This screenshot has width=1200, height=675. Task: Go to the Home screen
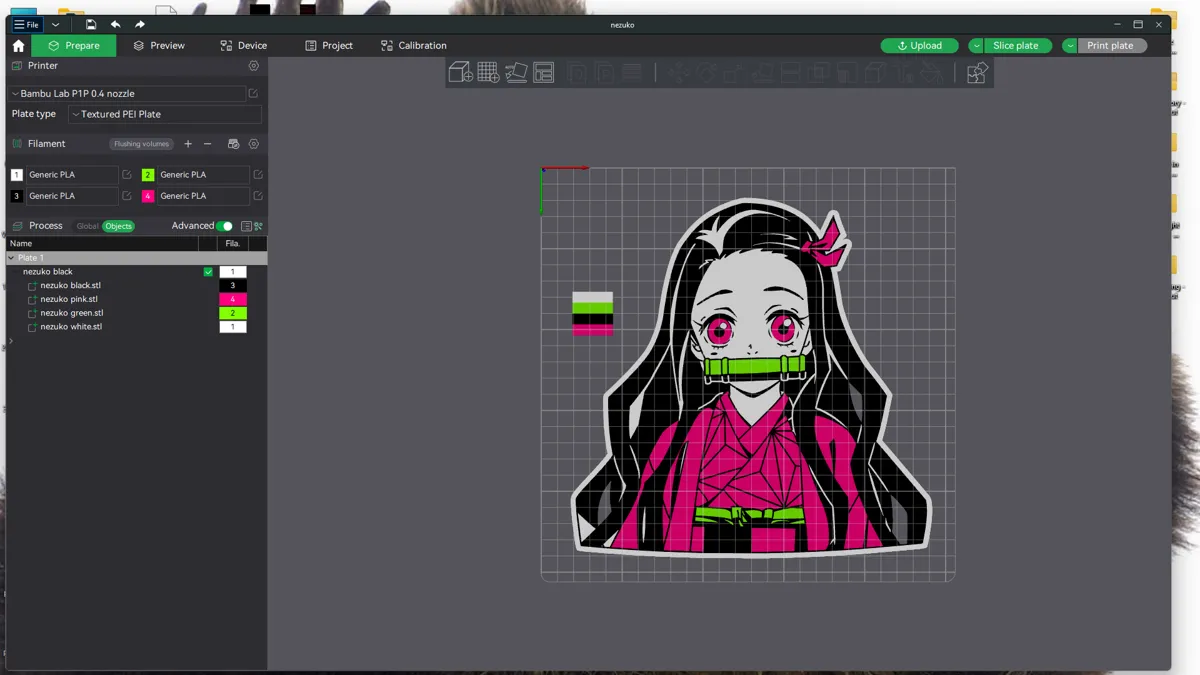point(18,46)
